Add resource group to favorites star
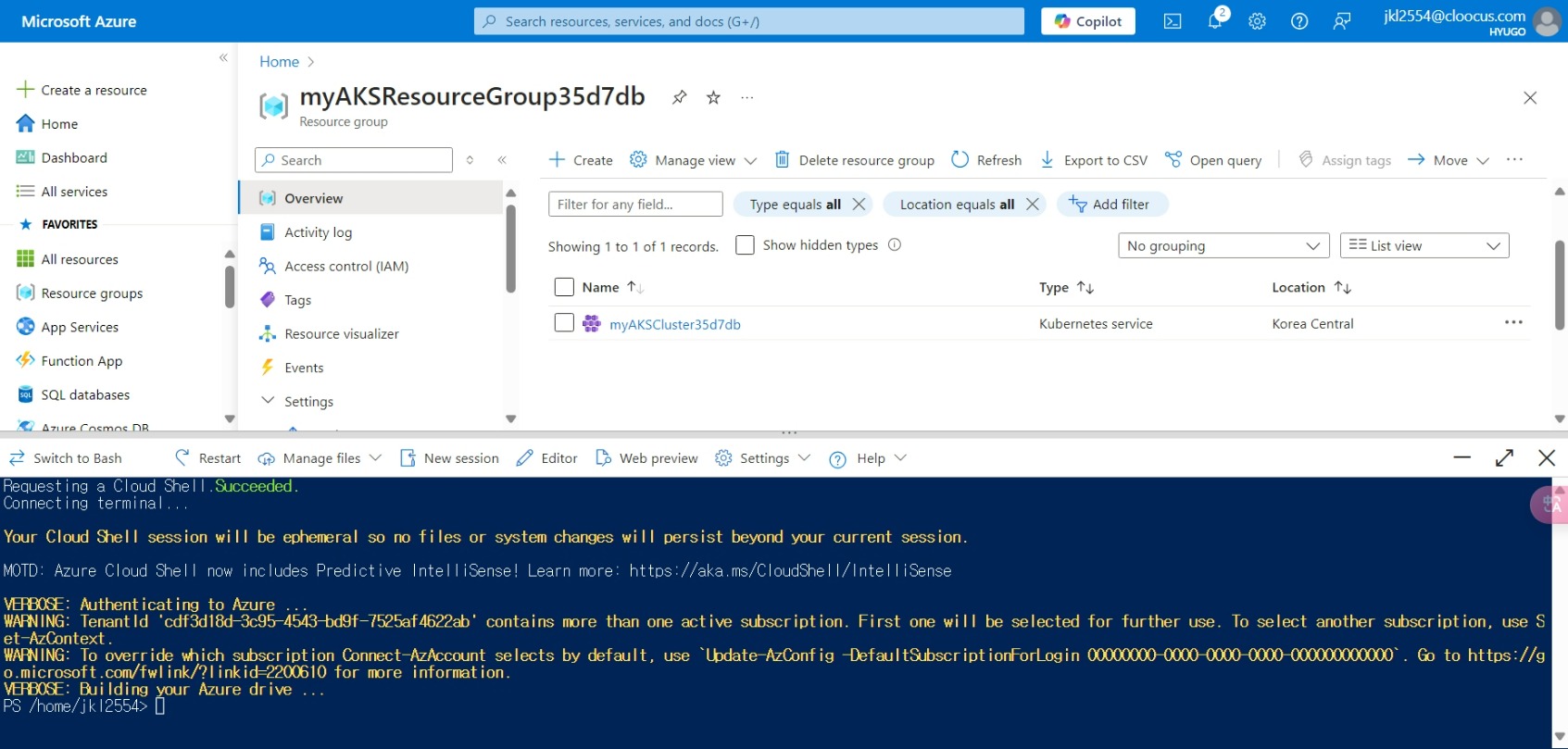The height and width of the screenshot is (749, 1568). pyautogui.click(x=713, y=97)
